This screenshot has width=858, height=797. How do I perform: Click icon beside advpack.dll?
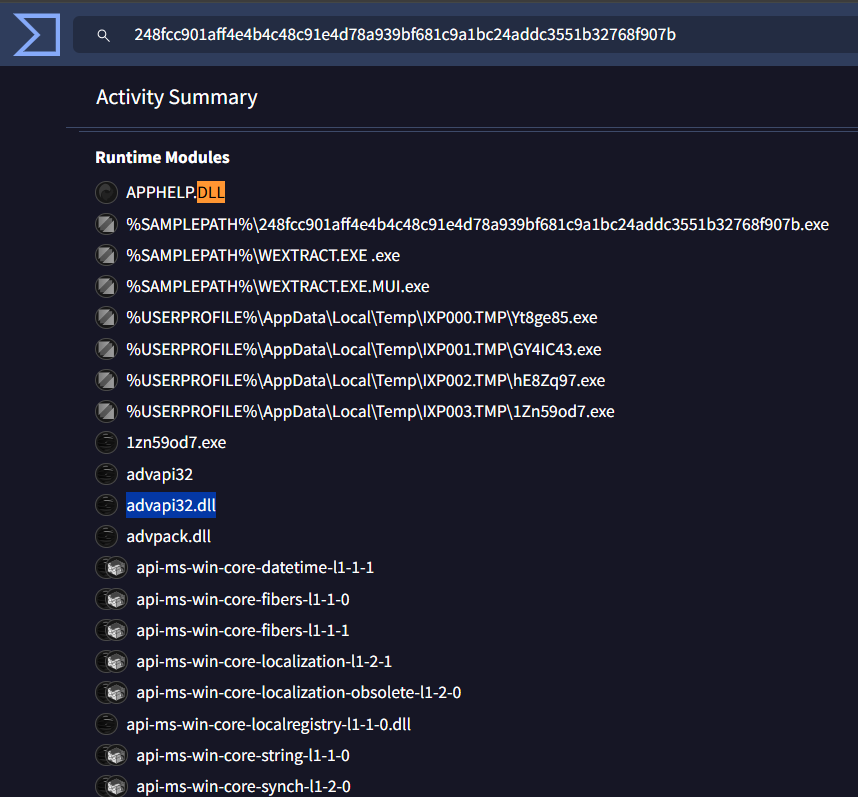coord(107,537)
